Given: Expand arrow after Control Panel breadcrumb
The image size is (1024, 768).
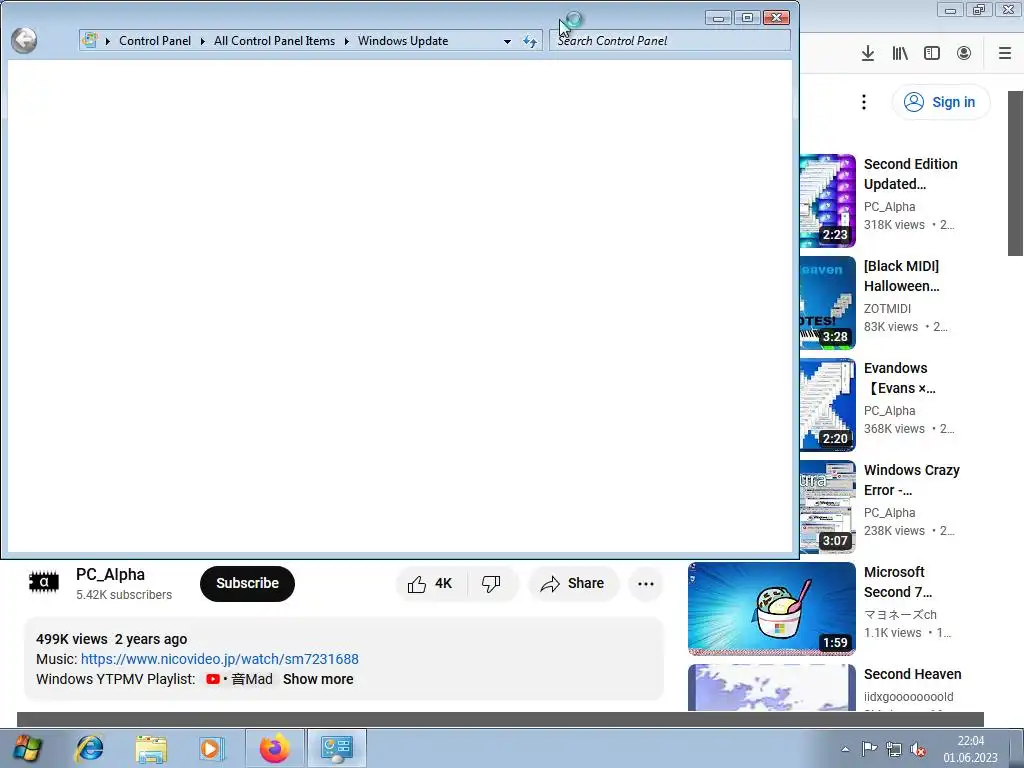Looking at the screenshot, I should pos(202,41).
